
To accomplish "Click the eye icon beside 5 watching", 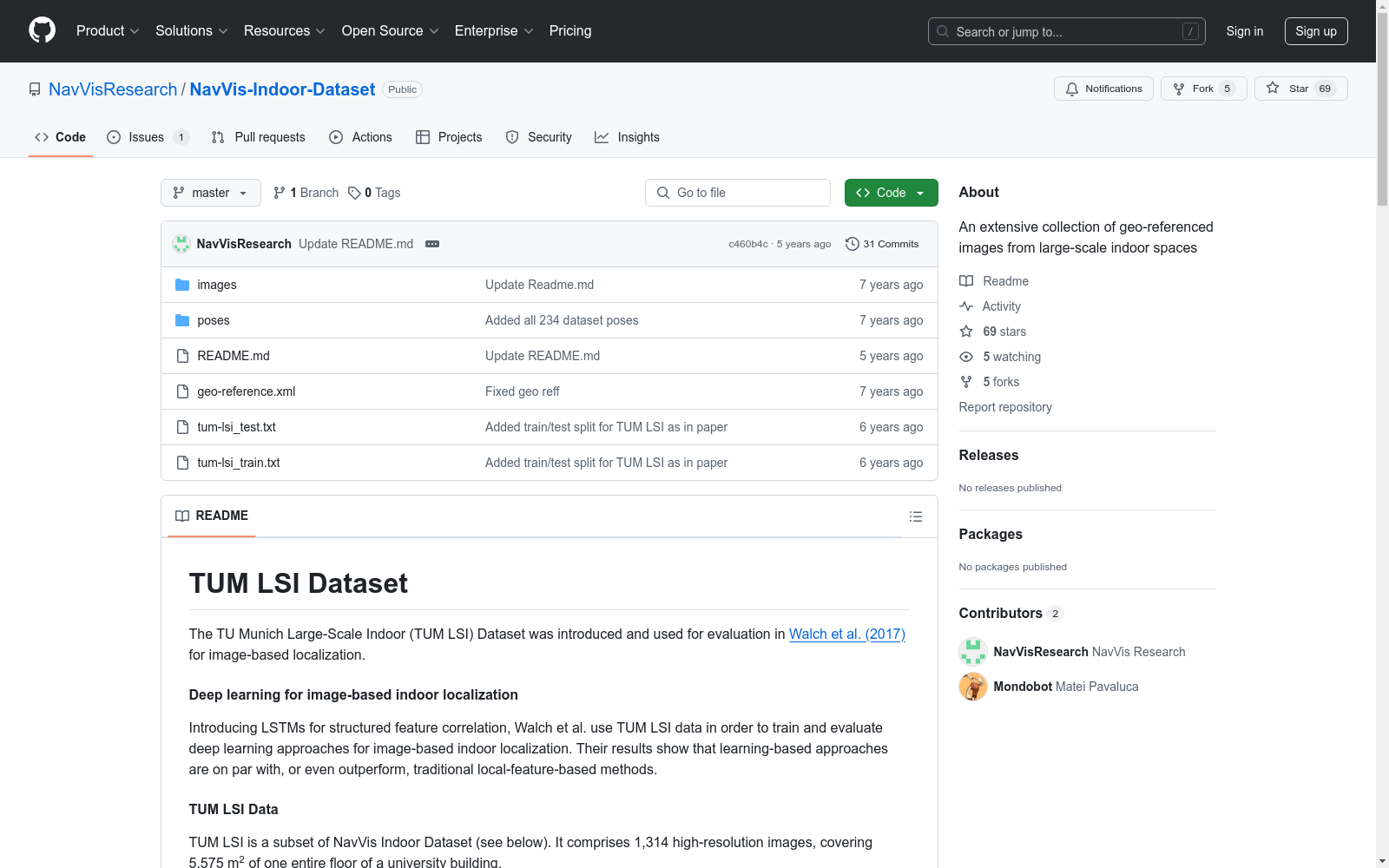I will [966, 357].
